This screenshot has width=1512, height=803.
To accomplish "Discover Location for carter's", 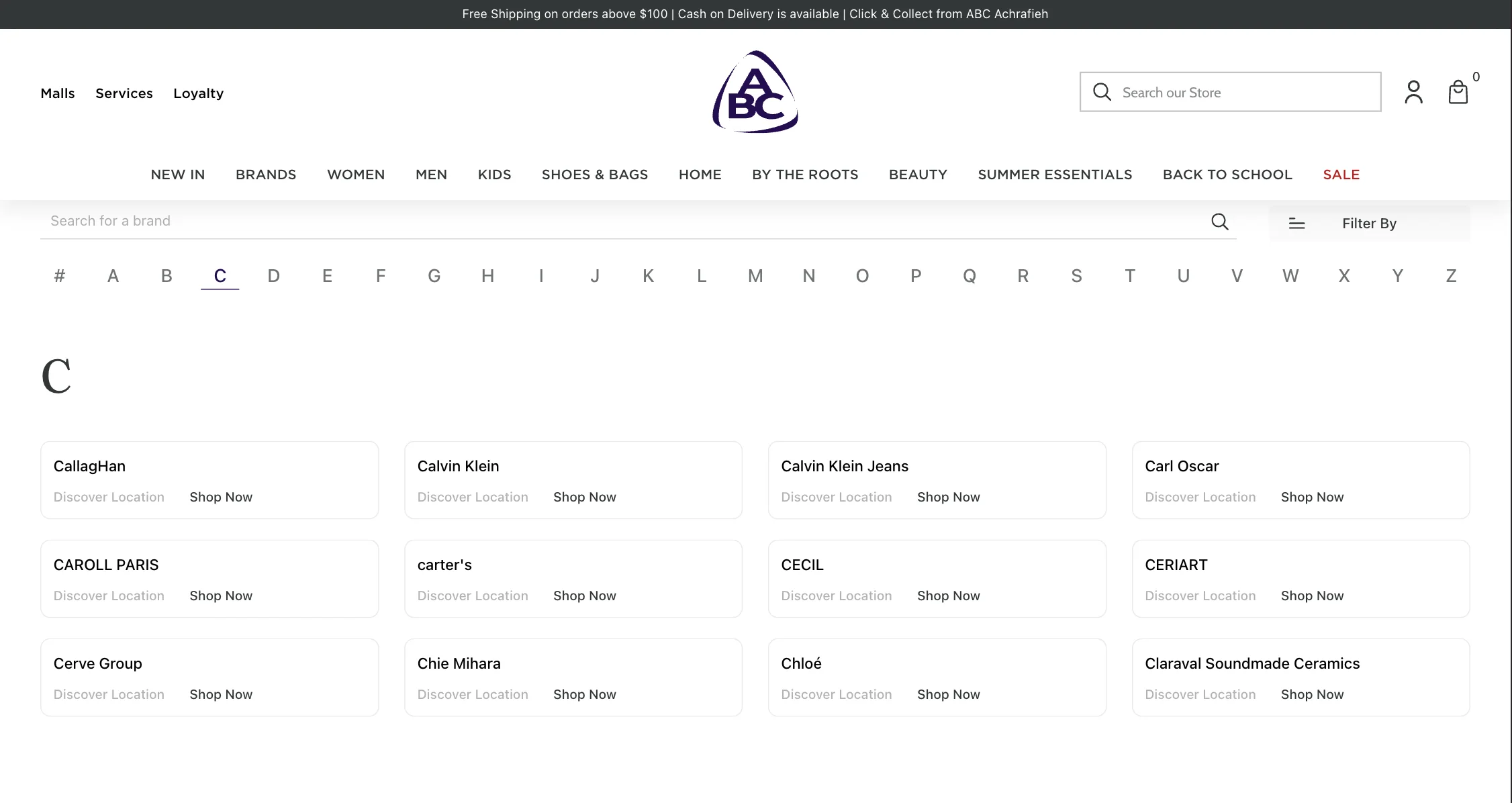I will pos(473,596).
